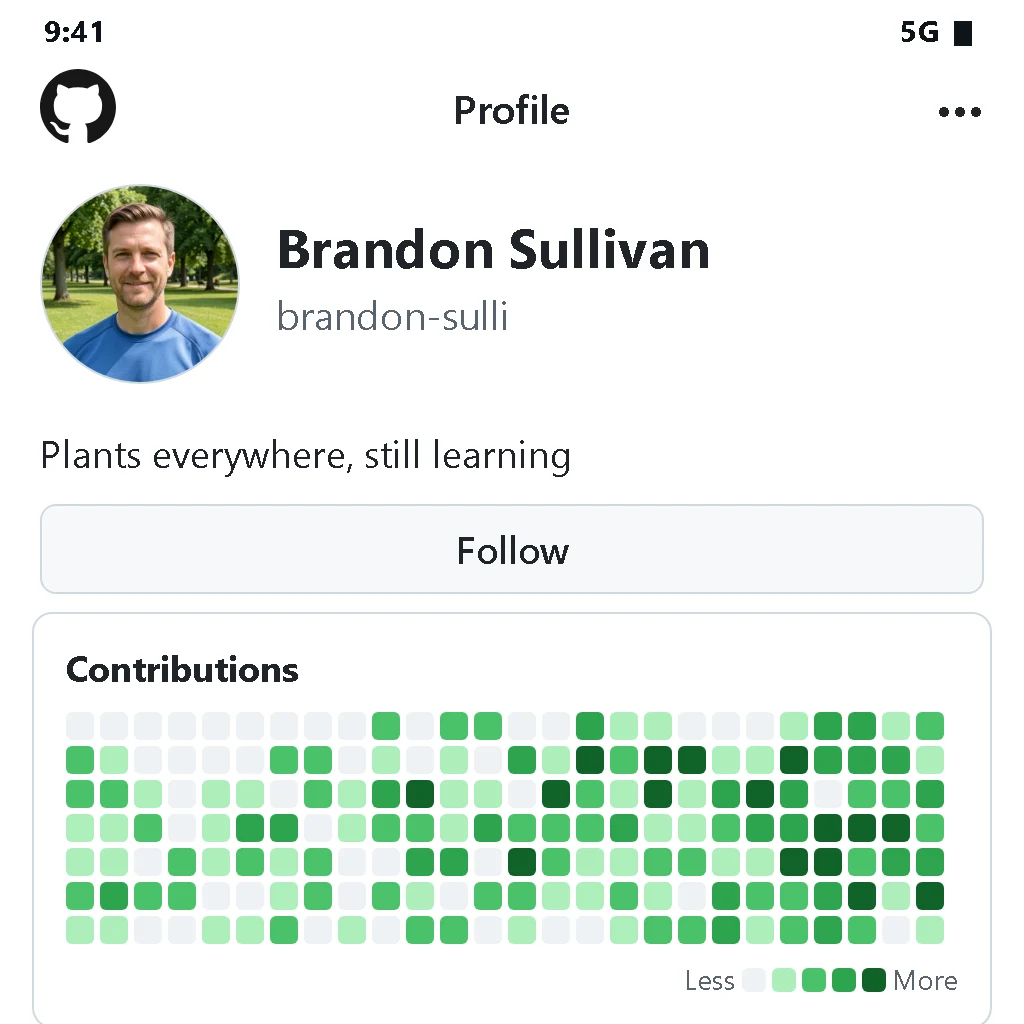Select the last contribution cell in the bottom row
The height and width of the screenshot is (1024, 1024).
coord(930,930)
